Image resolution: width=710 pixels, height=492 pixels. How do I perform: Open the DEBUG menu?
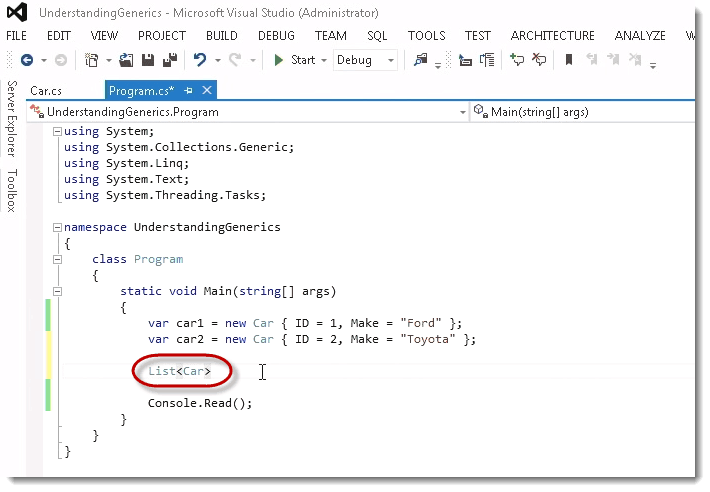276,36
